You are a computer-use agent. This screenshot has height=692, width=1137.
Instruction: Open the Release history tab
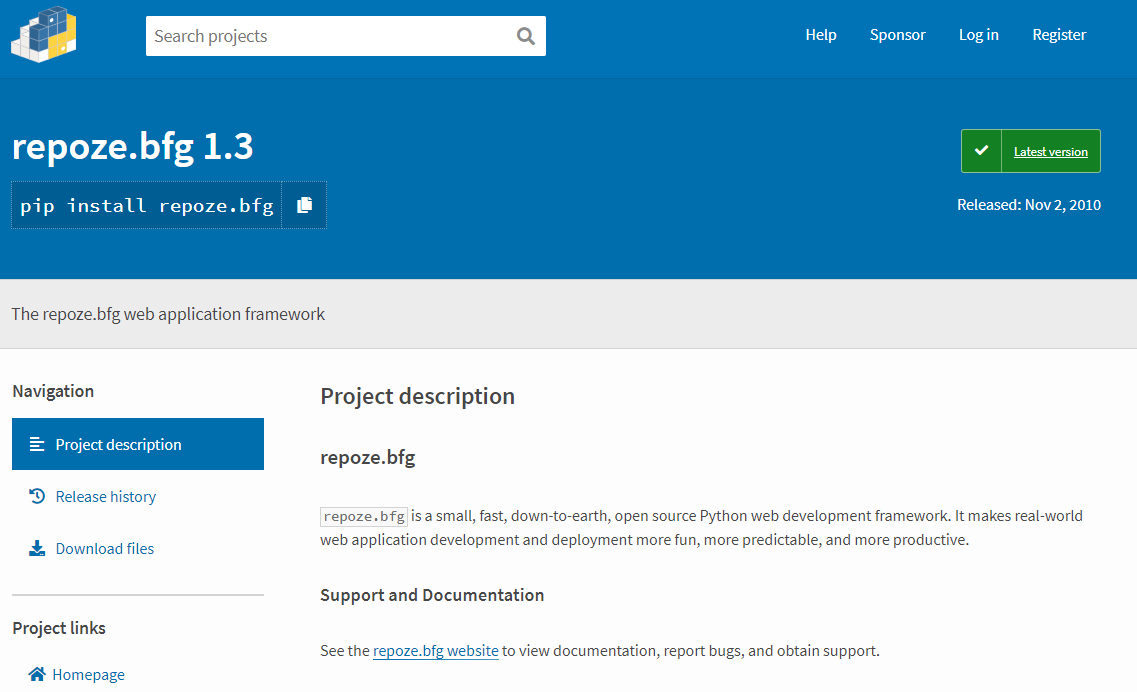[x=106, y=496]
